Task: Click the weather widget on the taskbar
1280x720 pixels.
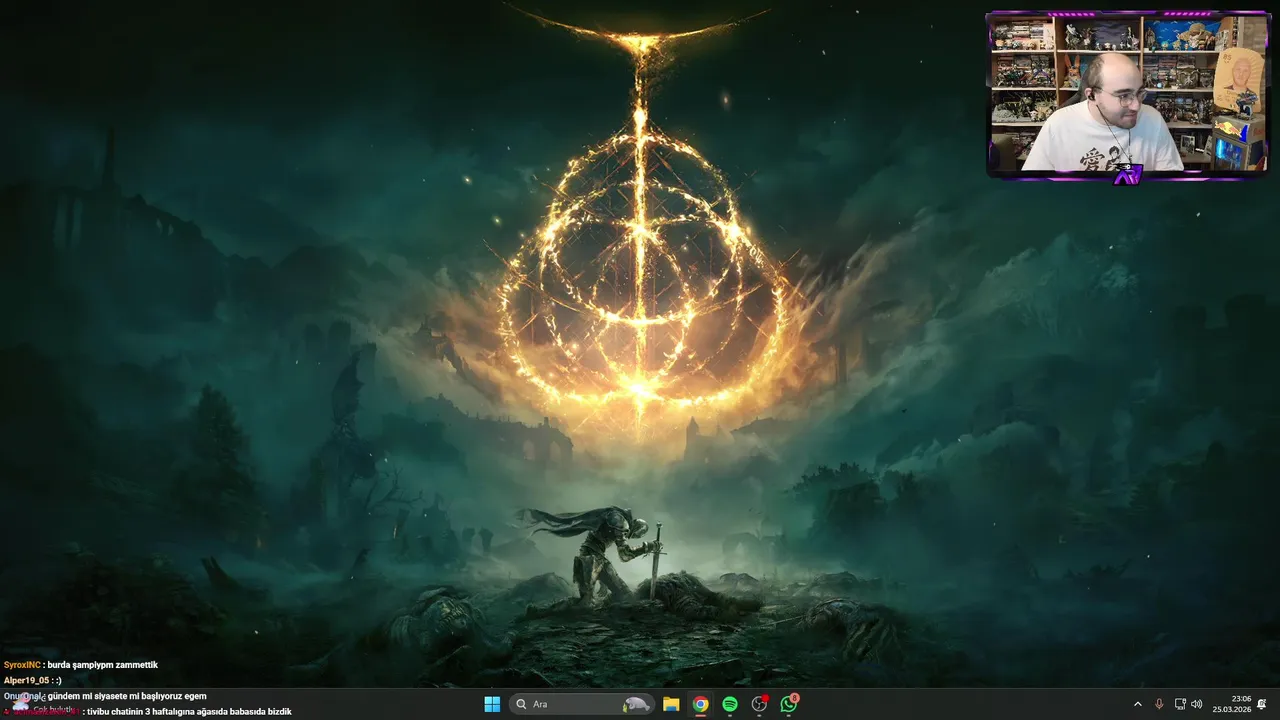Action: [43, 706]
